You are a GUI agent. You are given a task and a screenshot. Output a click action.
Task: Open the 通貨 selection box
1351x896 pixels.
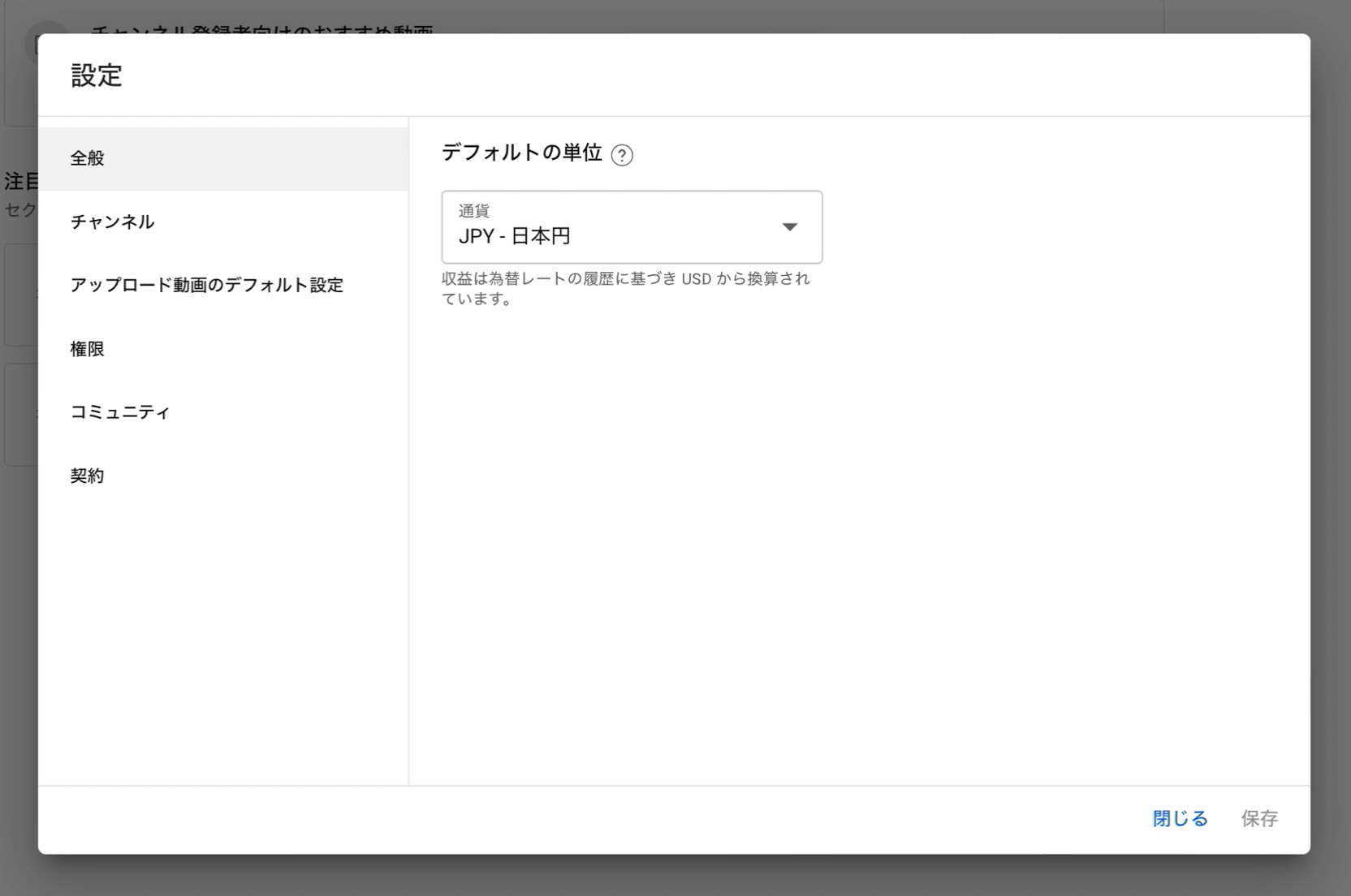[x=632, y=228]
